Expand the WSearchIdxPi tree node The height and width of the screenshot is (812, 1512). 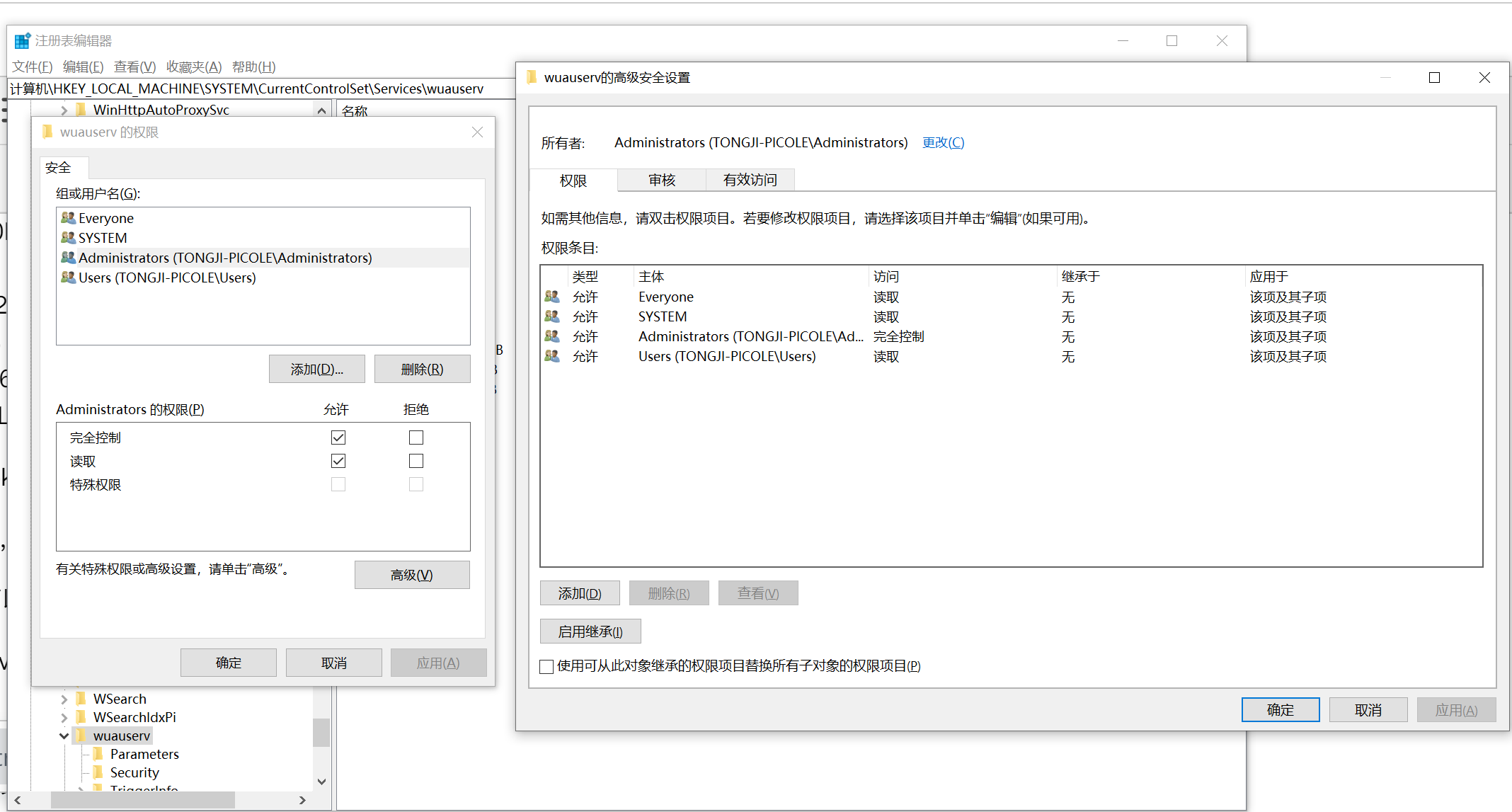[64, 717]
